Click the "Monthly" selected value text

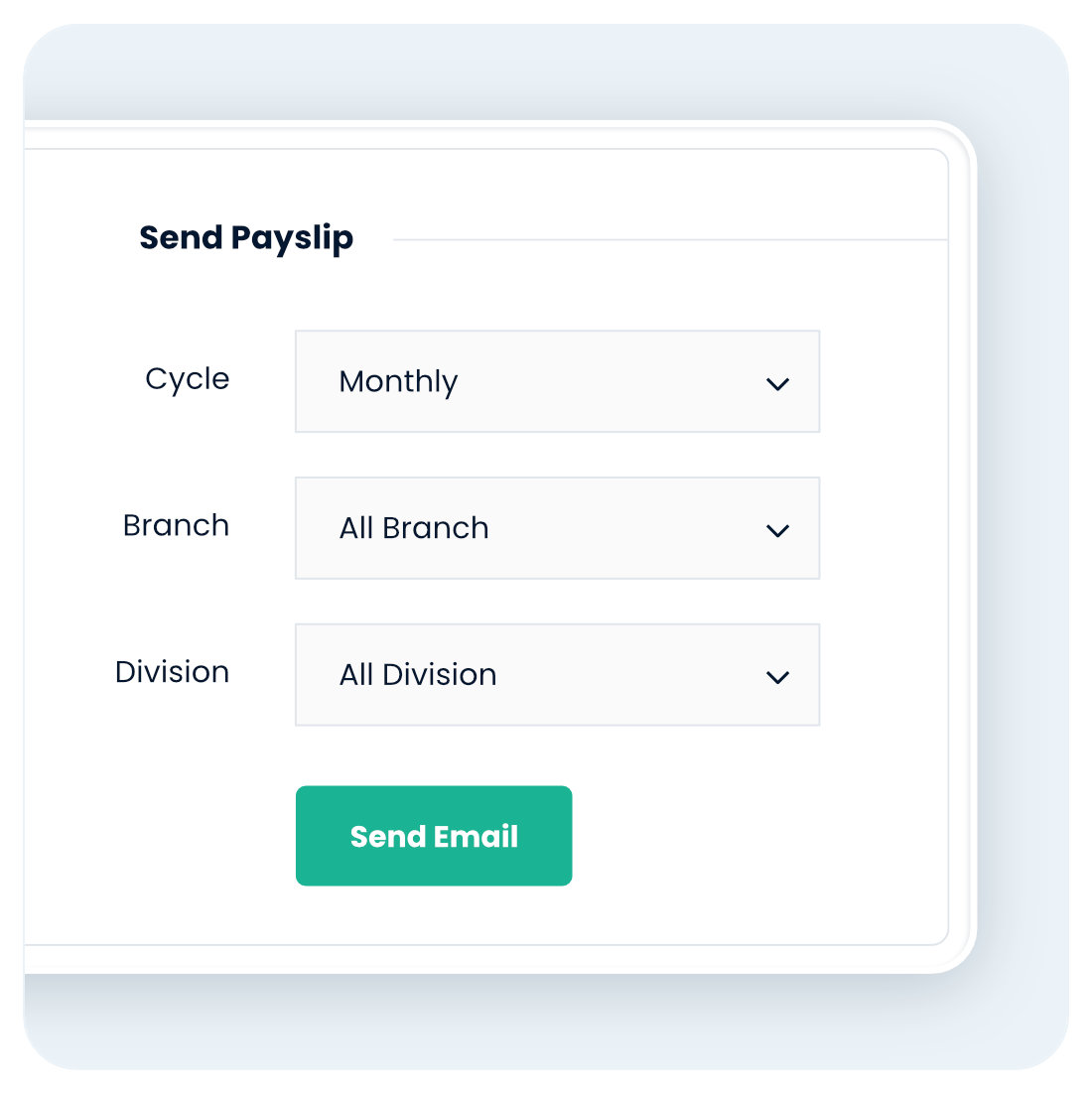click(398, 382)
